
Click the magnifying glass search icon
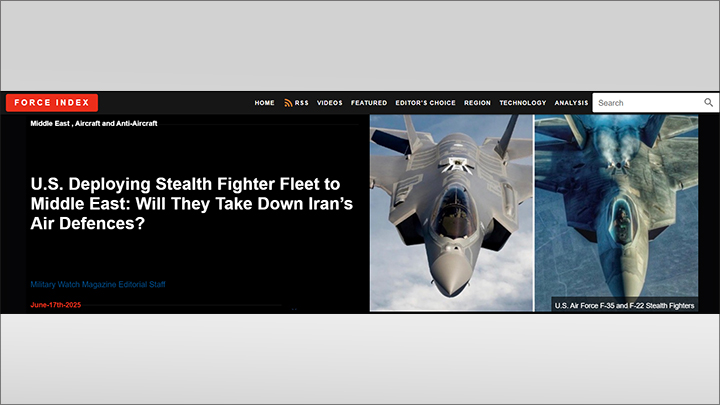(x=709, y=102)
